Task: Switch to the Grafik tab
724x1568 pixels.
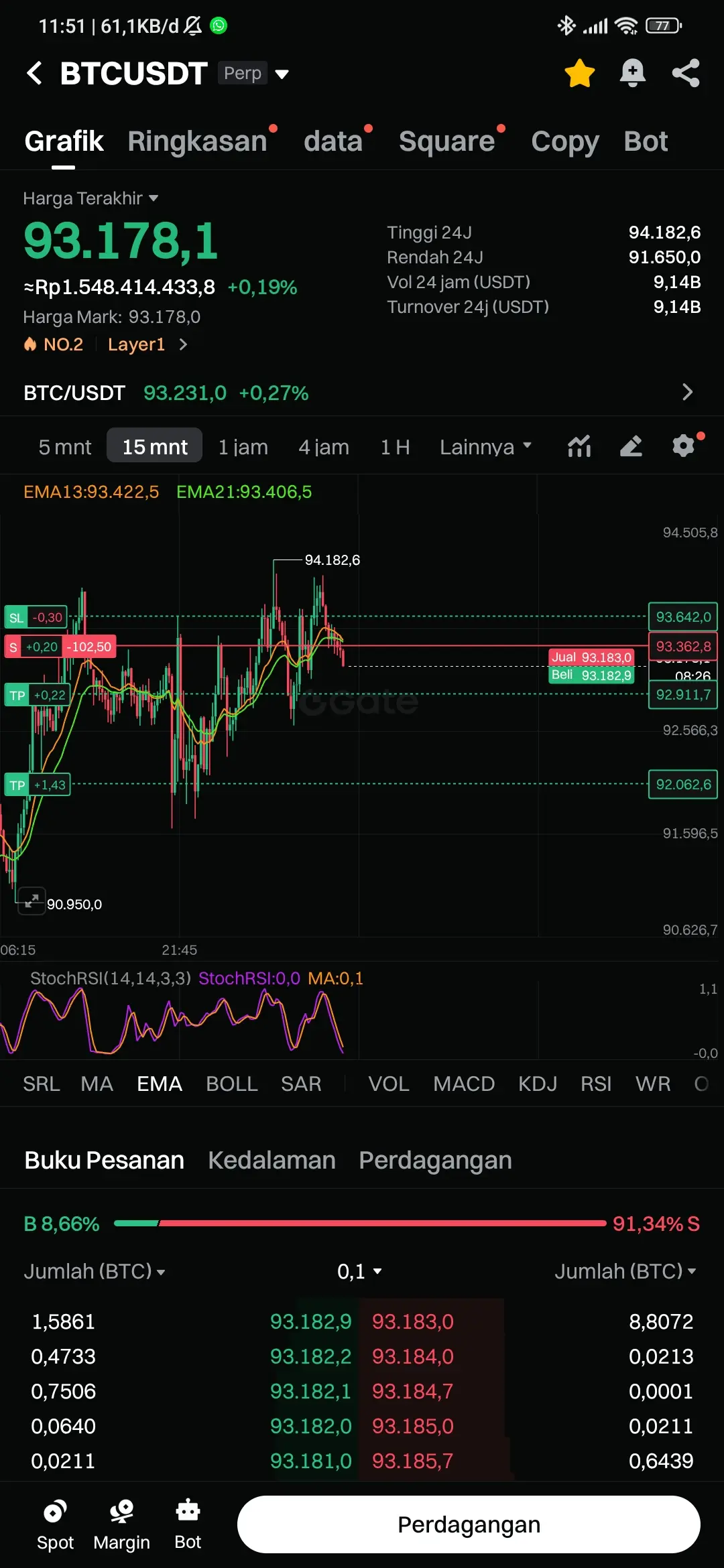Action: (64, 141)
